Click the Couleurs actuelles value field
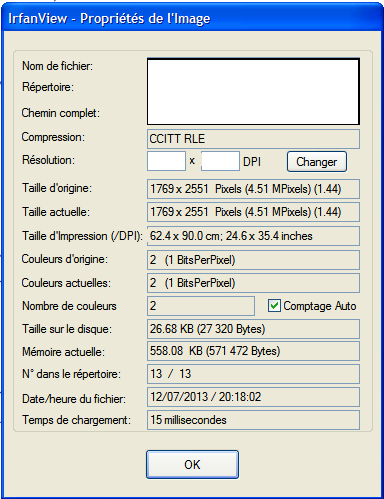The height and width of the screenshot is (499, 384). [253, 283]
